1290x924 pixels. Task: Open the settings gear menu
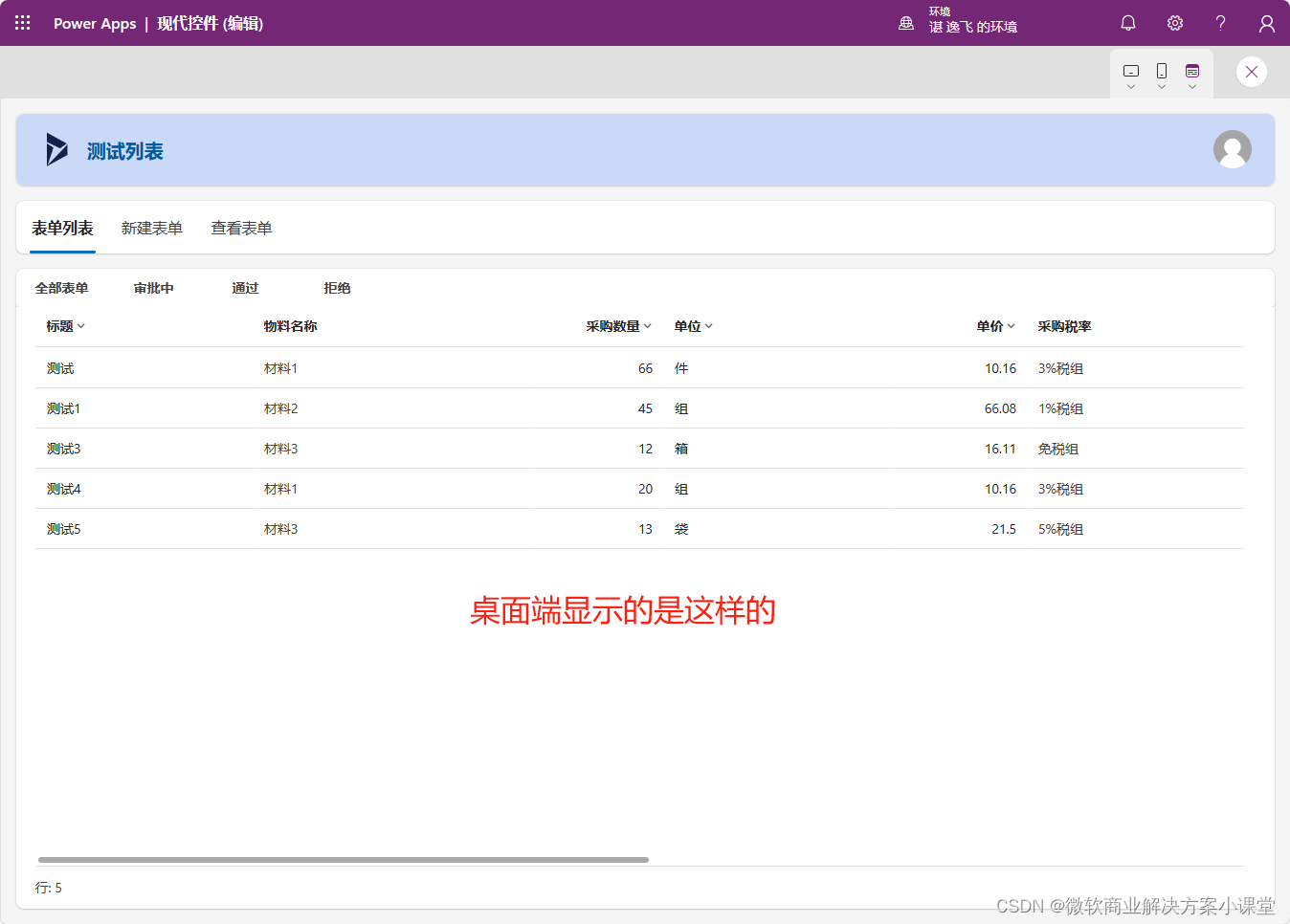(1174, 23)
